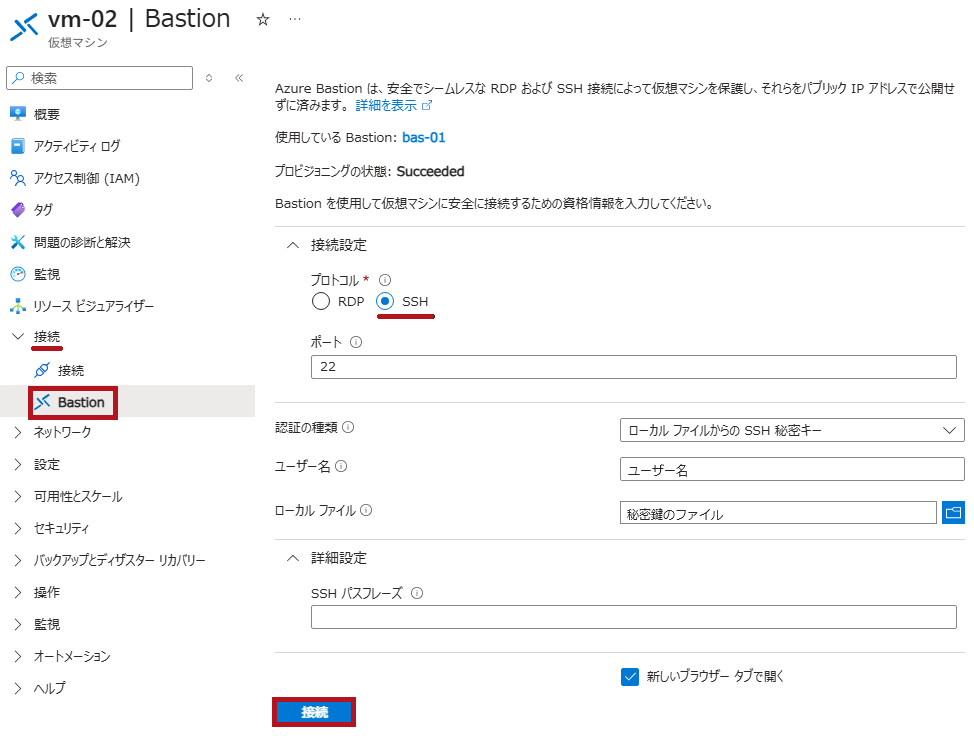
Task: Click the タグ tag icon
Action: pyautogui.click(x=18, y=210)
